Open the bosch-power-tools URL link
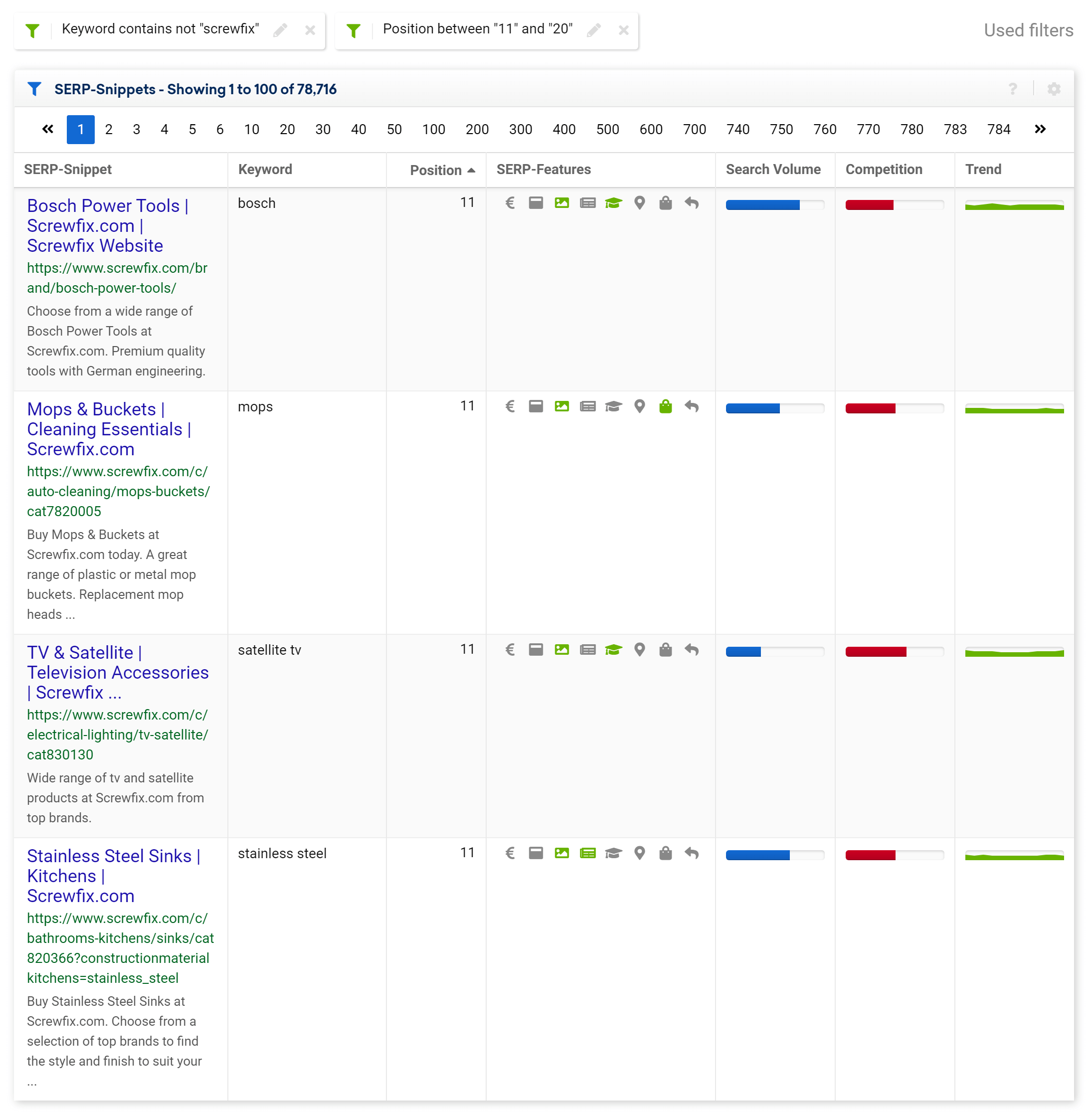Screen dimensions: 1092x1112 (117, 278)
